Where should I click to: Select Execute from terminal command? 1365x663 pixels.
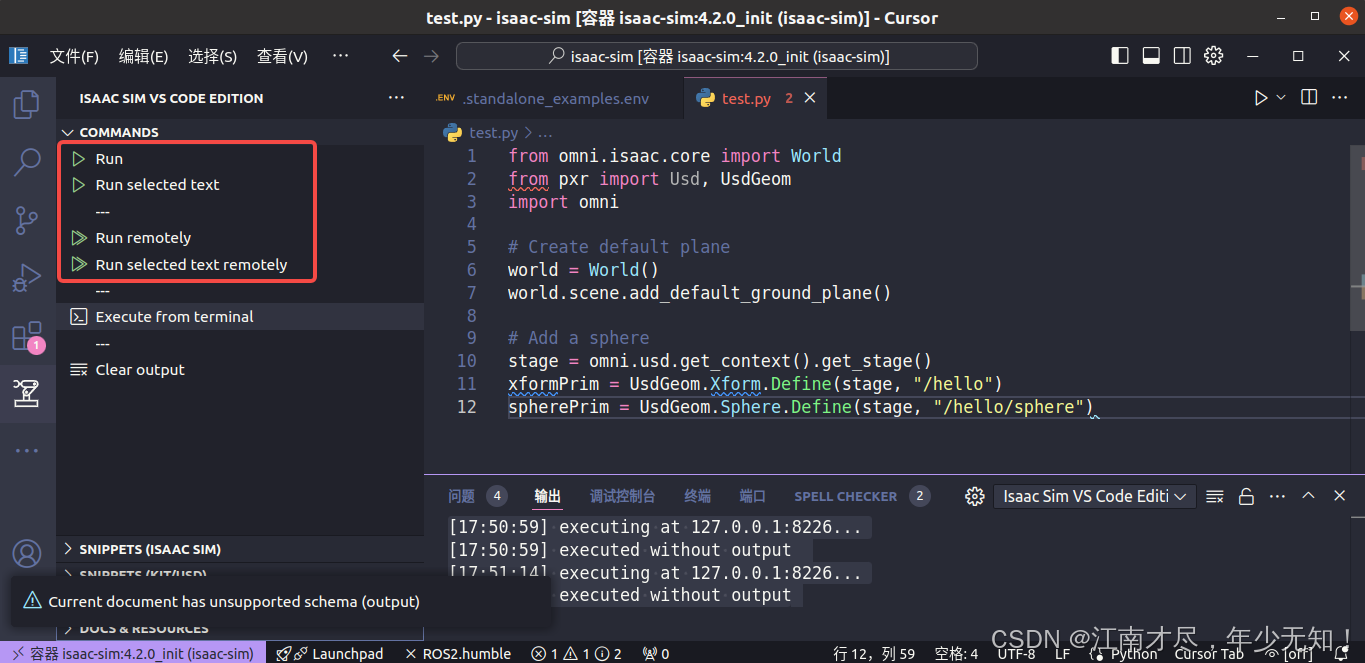click(x=240, y=317)
